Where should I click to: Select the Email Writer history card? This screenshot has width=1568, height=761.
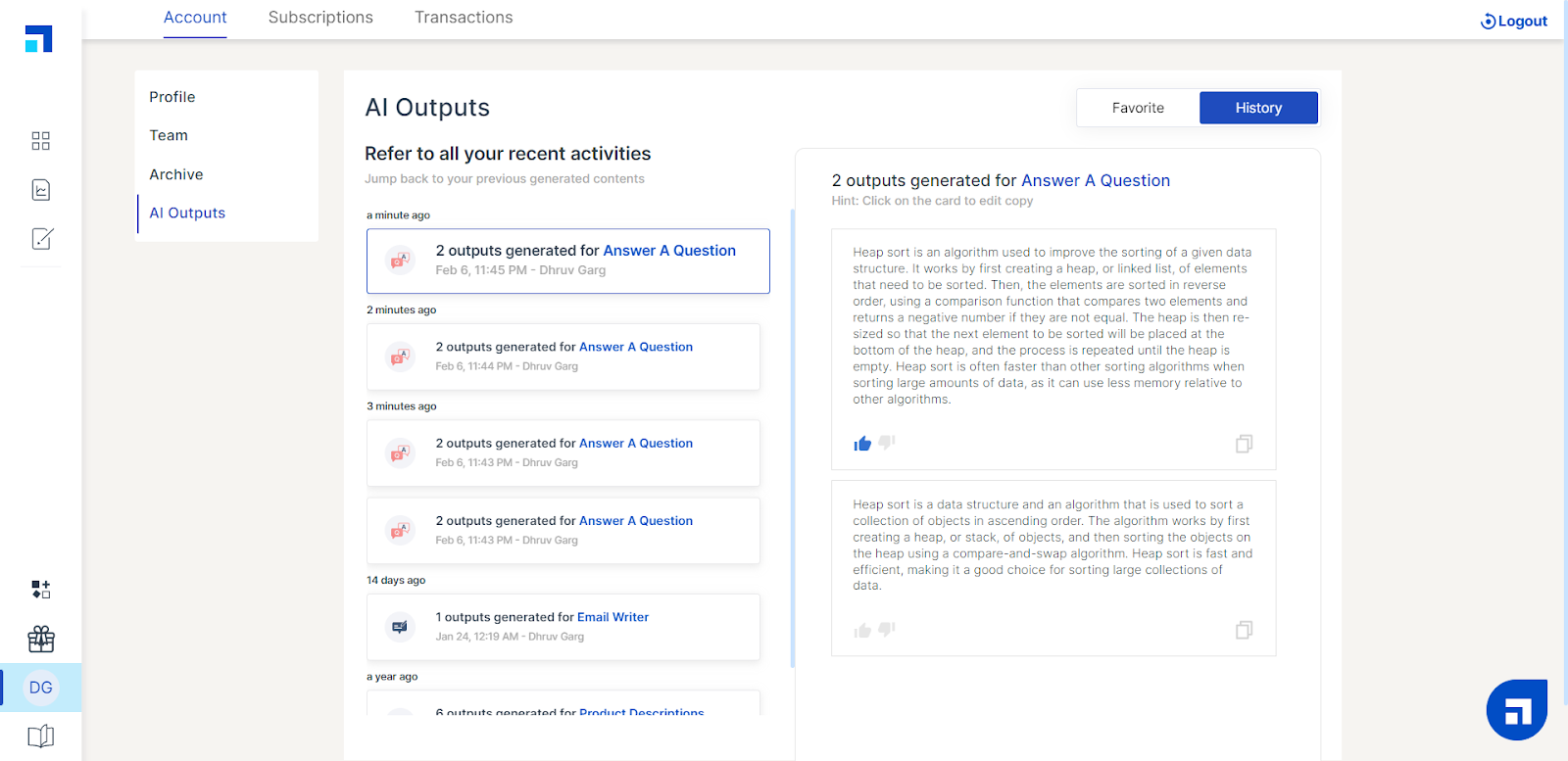(x=563, y=627)
